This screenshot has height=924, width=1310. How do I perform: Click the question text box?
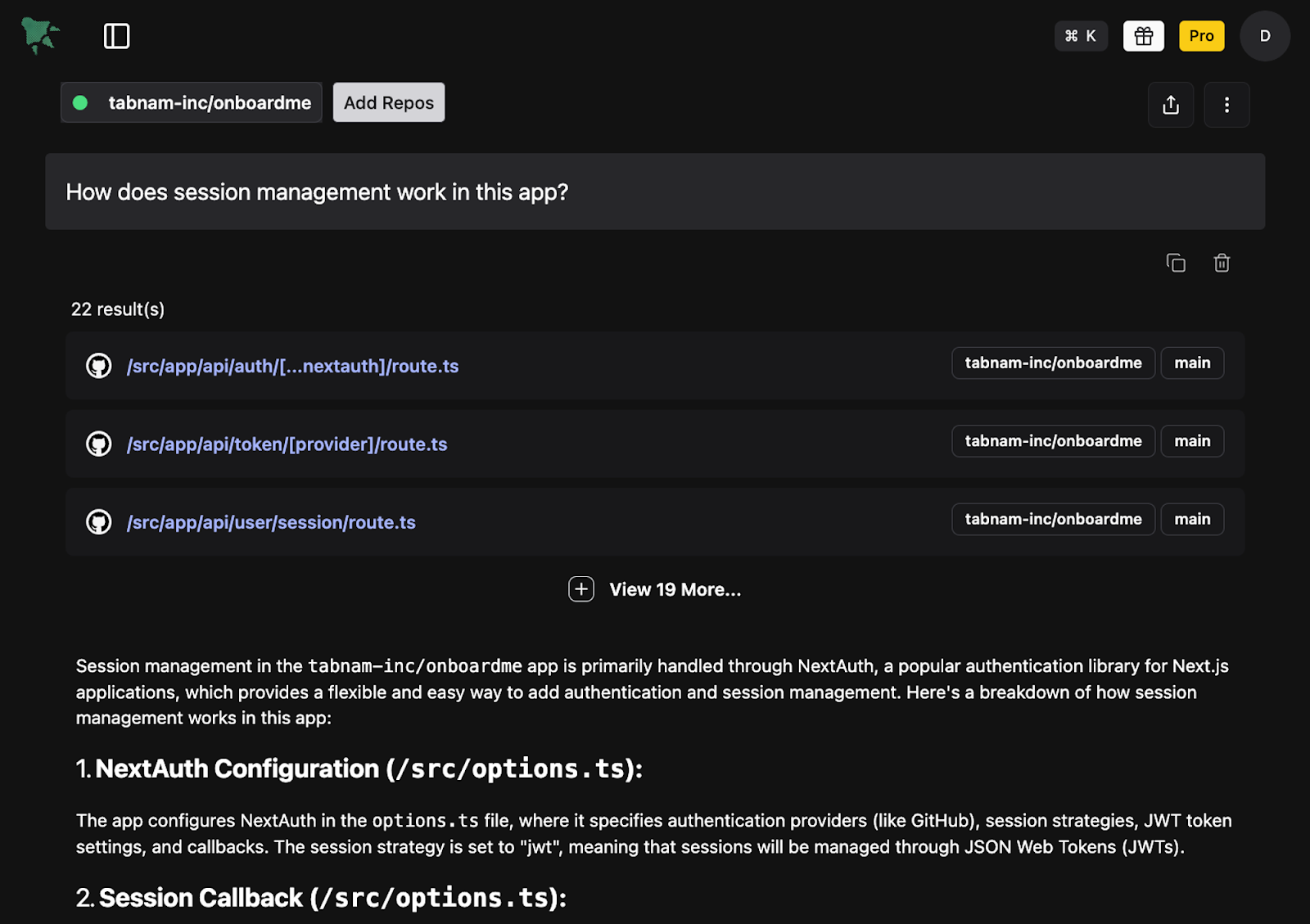coord(655,192)
